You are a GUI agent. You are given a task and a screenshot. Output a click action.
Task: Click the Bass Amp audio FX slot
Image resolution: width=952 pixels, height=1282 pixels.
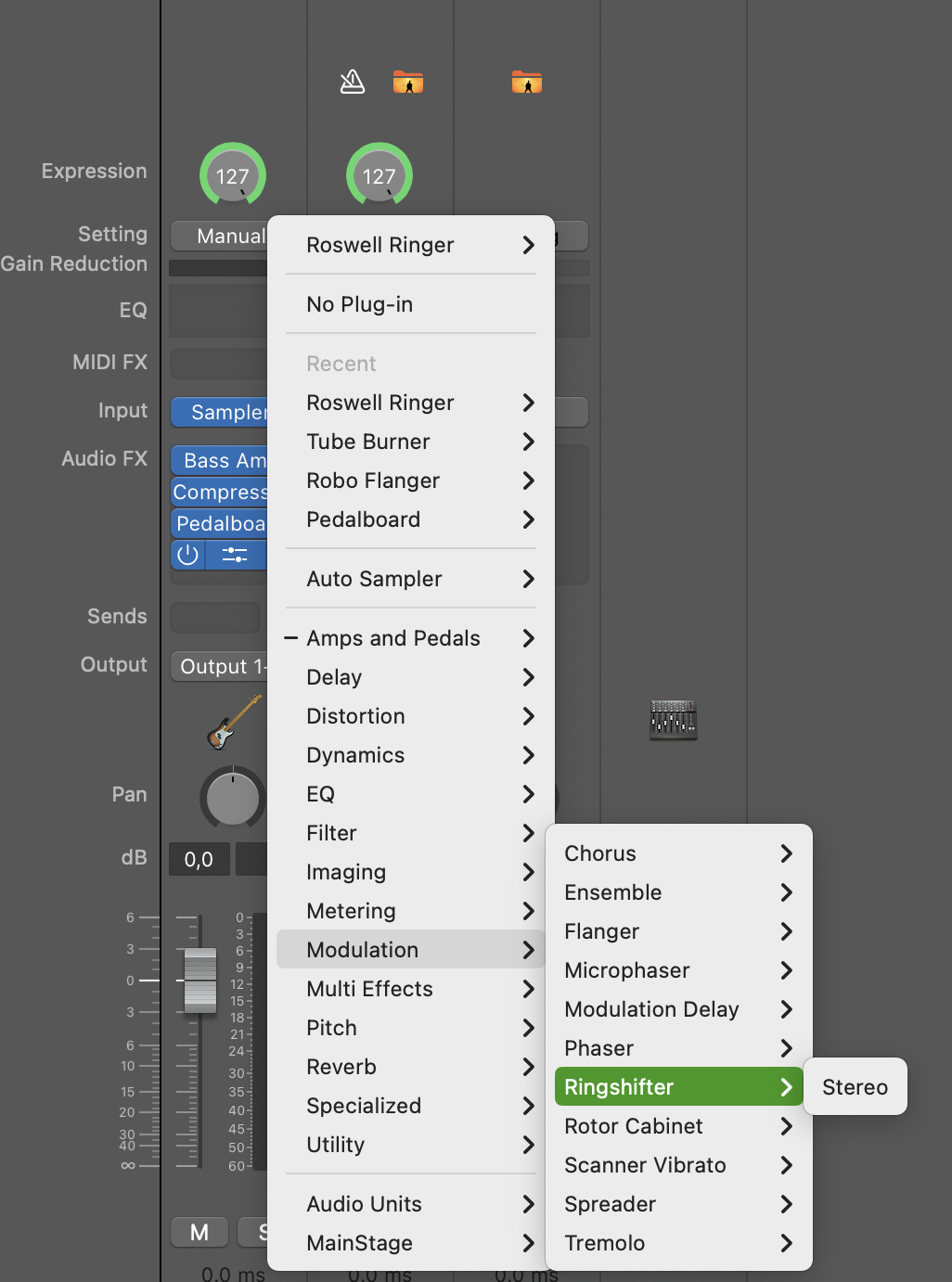pos(219,460)
